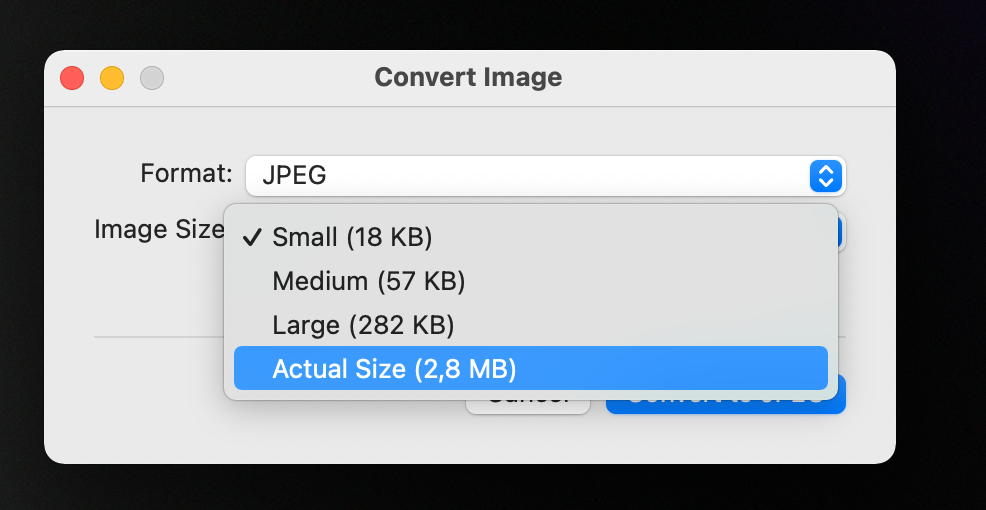Click the horizontal separator line left of the menu

(158, 336)
